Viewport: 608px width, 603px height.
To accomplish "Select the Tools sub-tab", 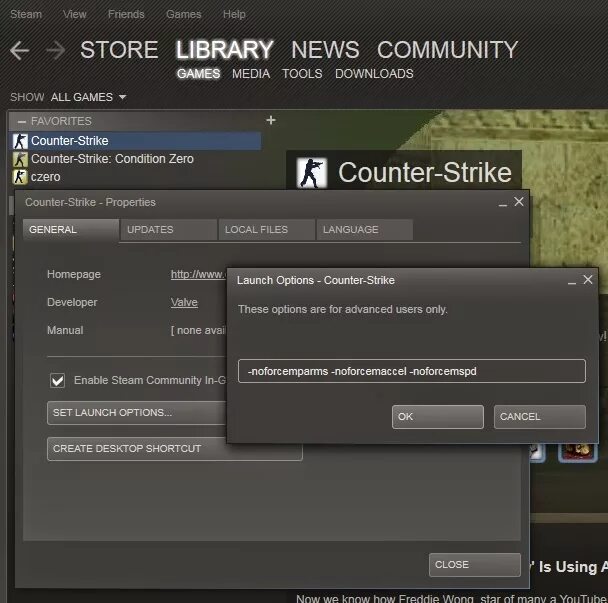I will (x=302, y=74).
